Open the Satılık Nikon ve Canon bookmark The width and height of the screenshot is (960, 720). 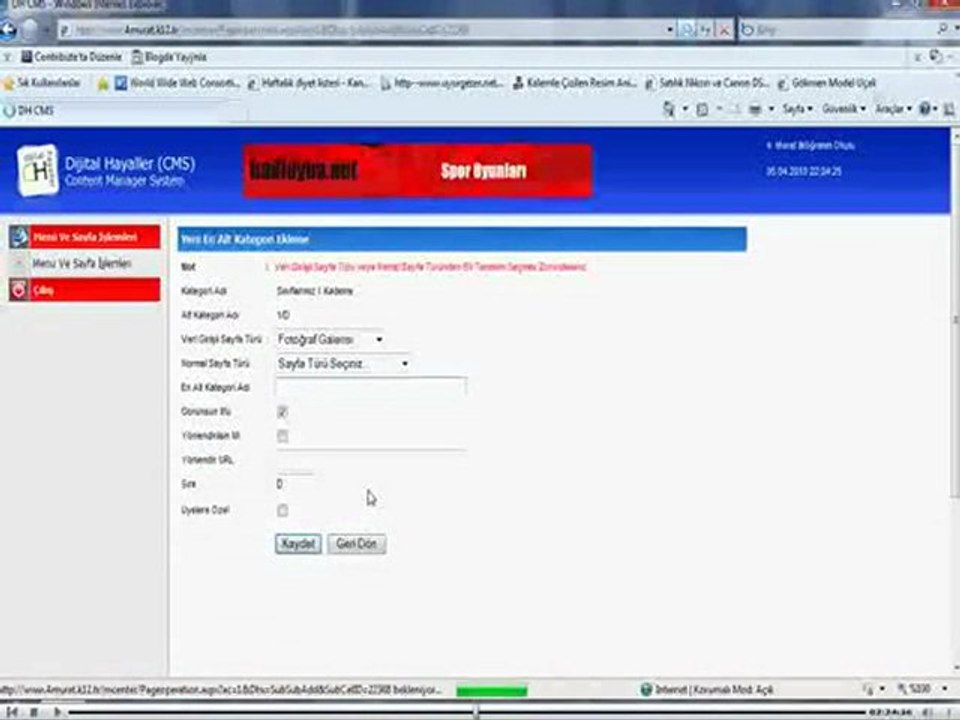pyautogui.click(x=707, y=83)
